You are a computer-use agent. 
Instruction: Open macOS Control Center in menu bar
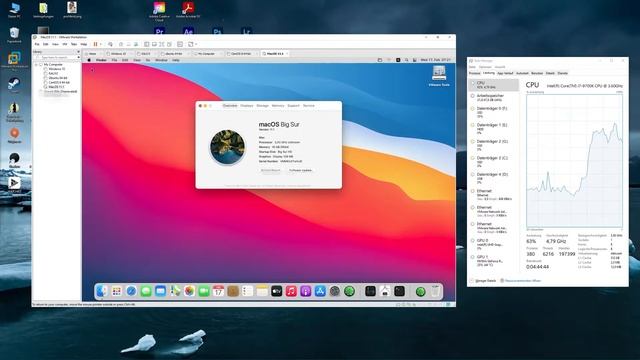tap(415, 60)
